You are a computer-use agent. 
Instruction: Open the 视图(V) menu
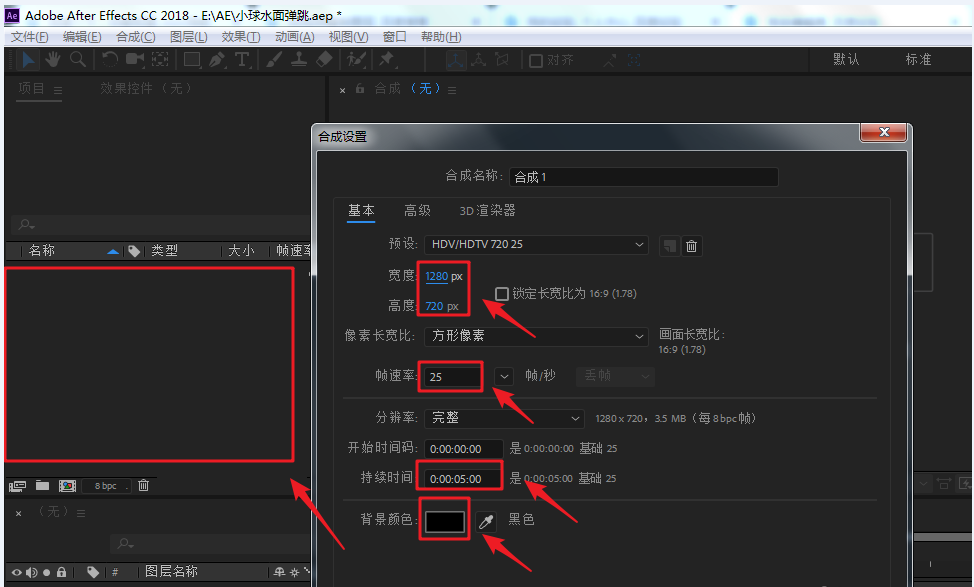click(348, 37)
